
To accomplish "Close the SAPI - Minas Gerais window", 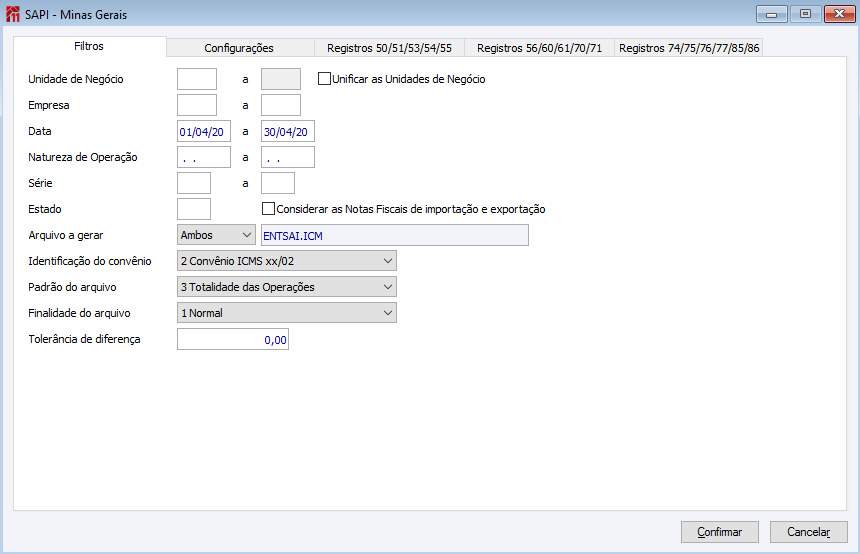I will (x=840, y=14).
